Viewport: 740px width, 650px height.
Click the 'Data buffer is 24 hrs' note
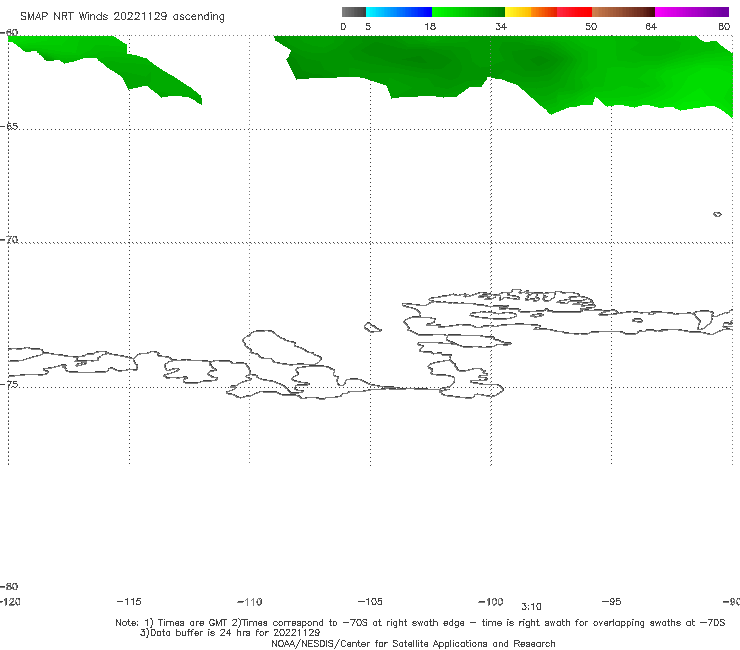230,633
